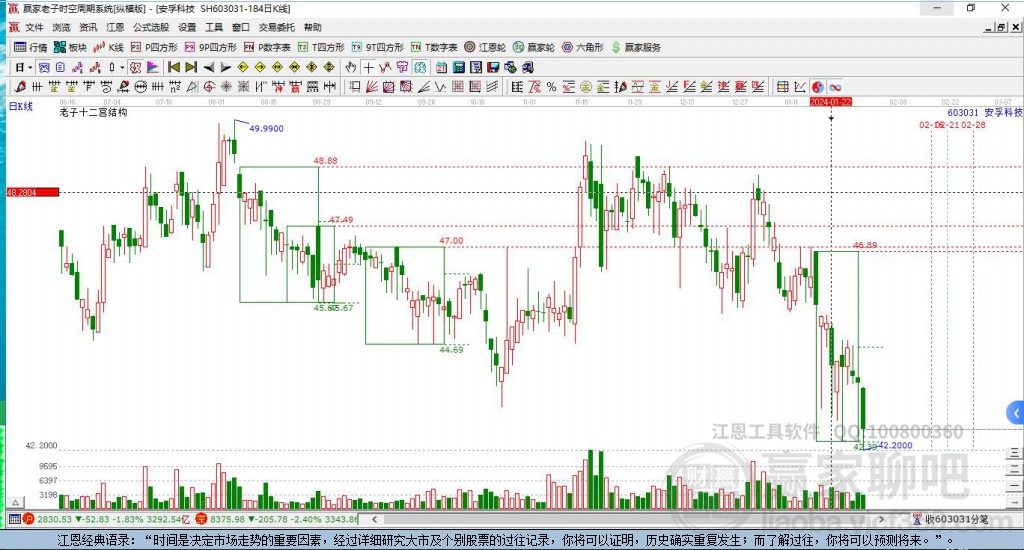Click the 老子十二宫结构 chart label
The image size is (1024, 550).
(x=93, y=112)
